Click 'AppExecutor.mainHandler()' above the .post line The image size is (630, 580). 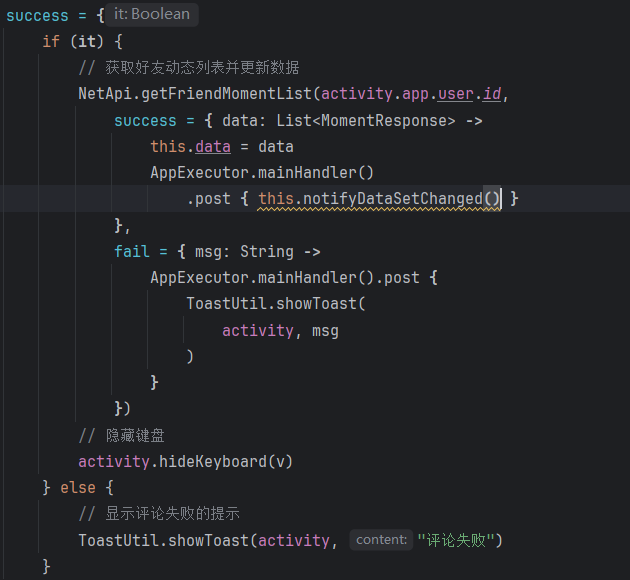[262, 173]
